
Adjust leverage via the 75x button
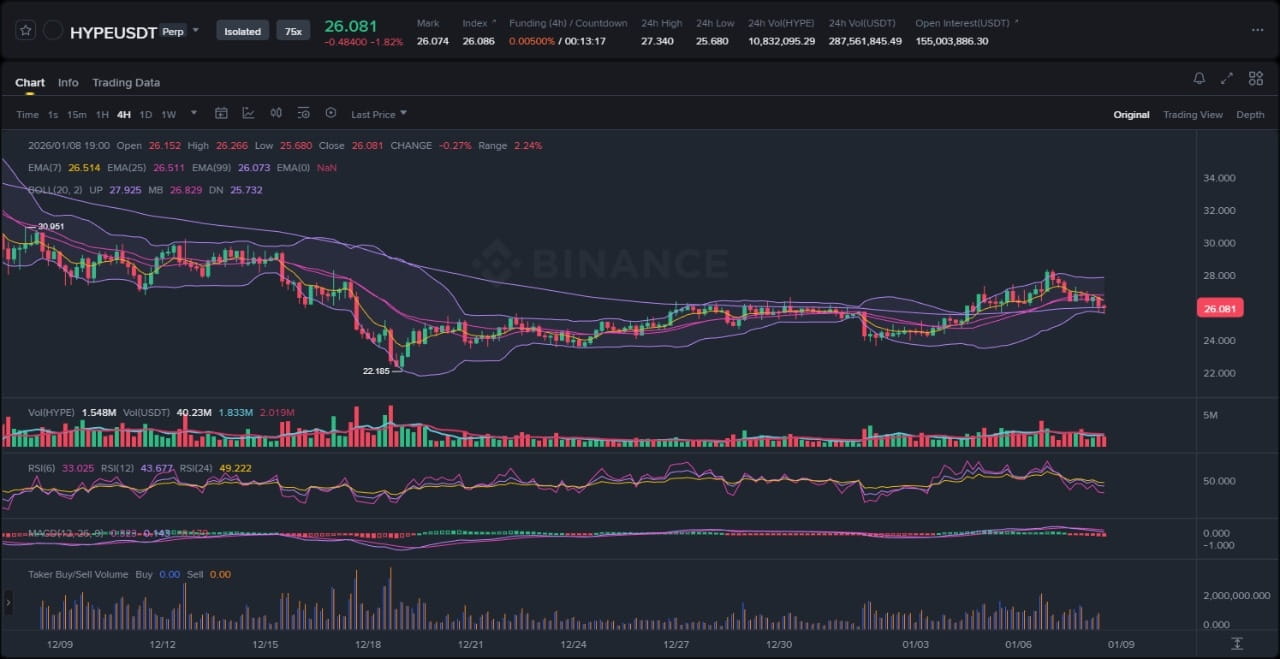tap(293, 31)
